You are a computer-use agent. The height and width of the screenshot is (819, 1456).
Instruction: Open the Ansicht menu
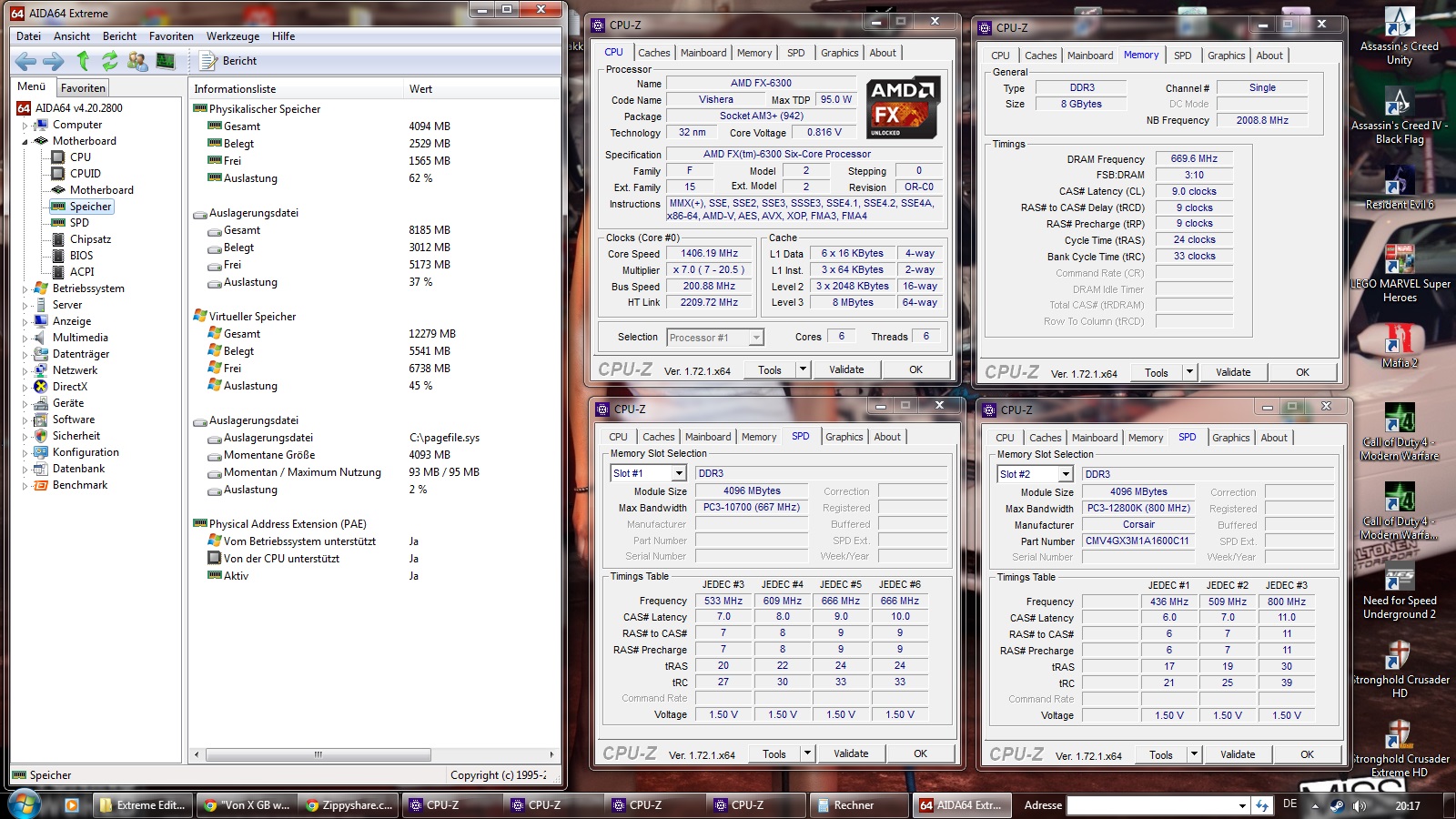72,36
